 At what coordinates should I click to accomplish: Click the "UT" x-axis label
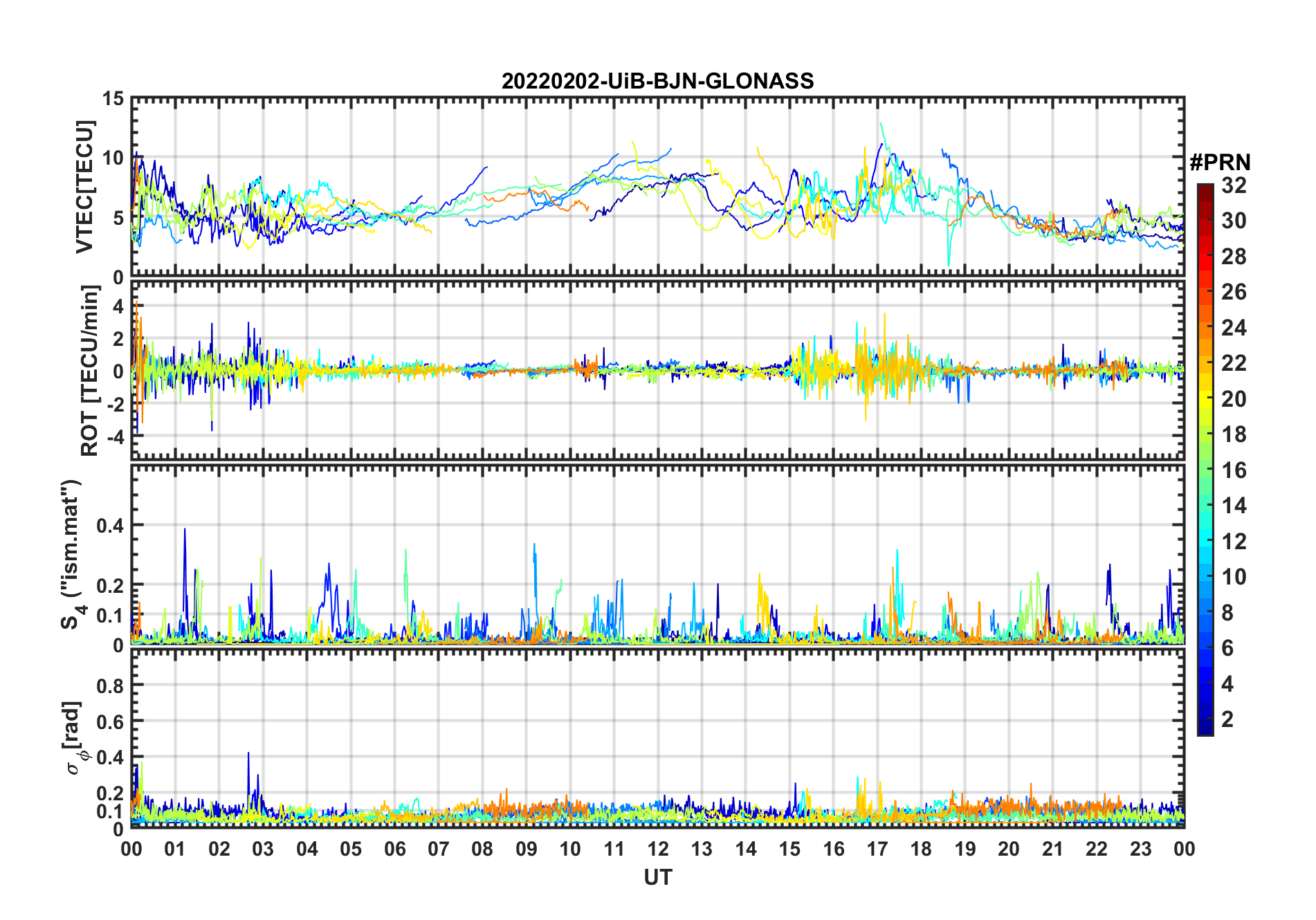point(657,877)
